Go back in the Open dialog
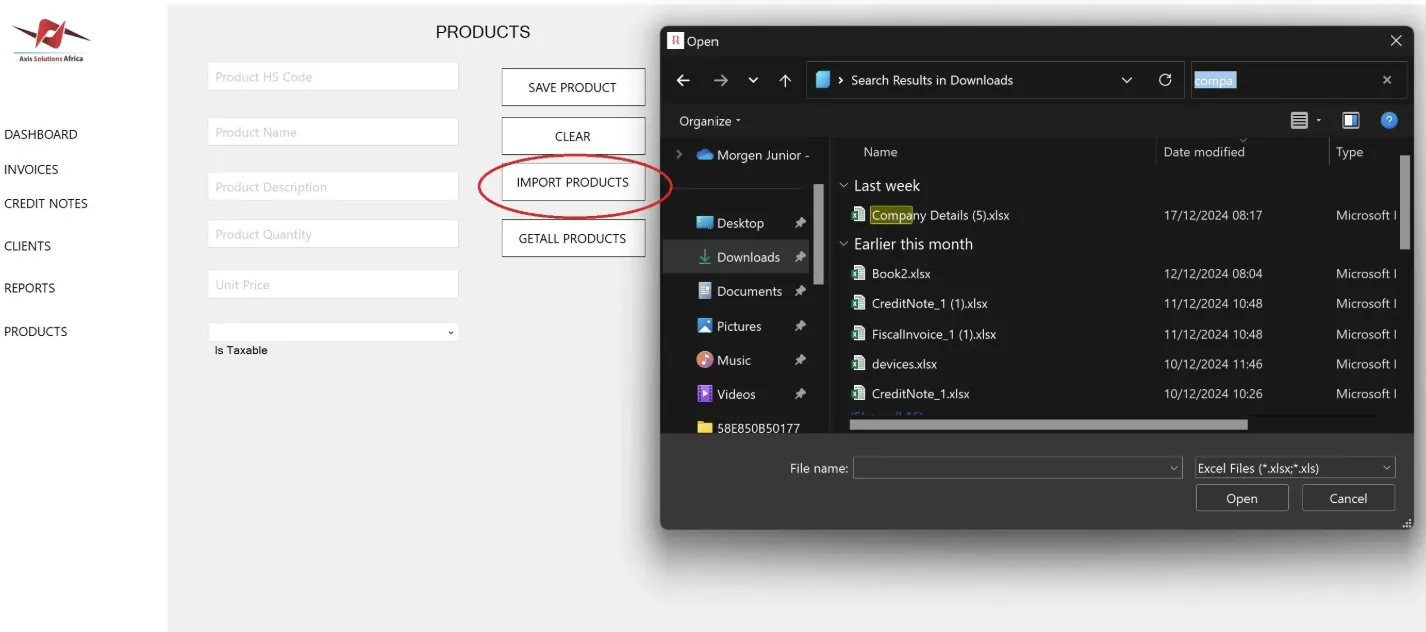The image size is (1426, 632). coord(683,81)
